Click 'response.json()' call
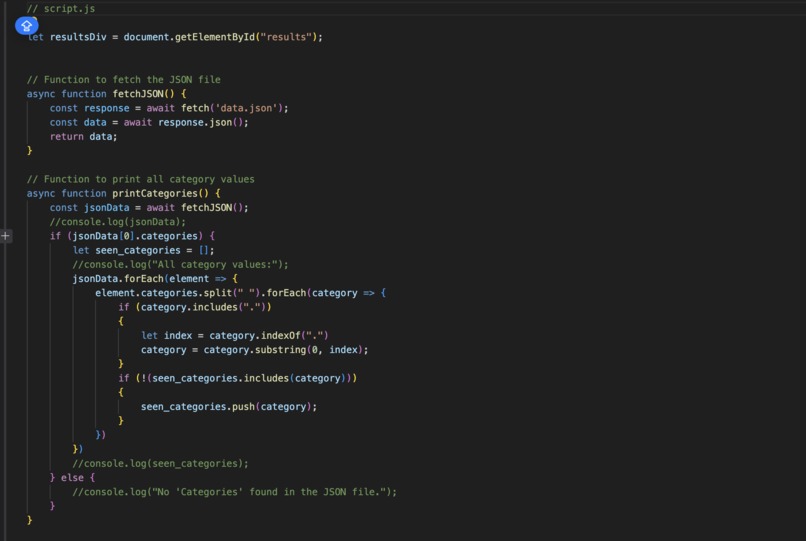Viewport: 806px width, 541px height. pos(200,122)
